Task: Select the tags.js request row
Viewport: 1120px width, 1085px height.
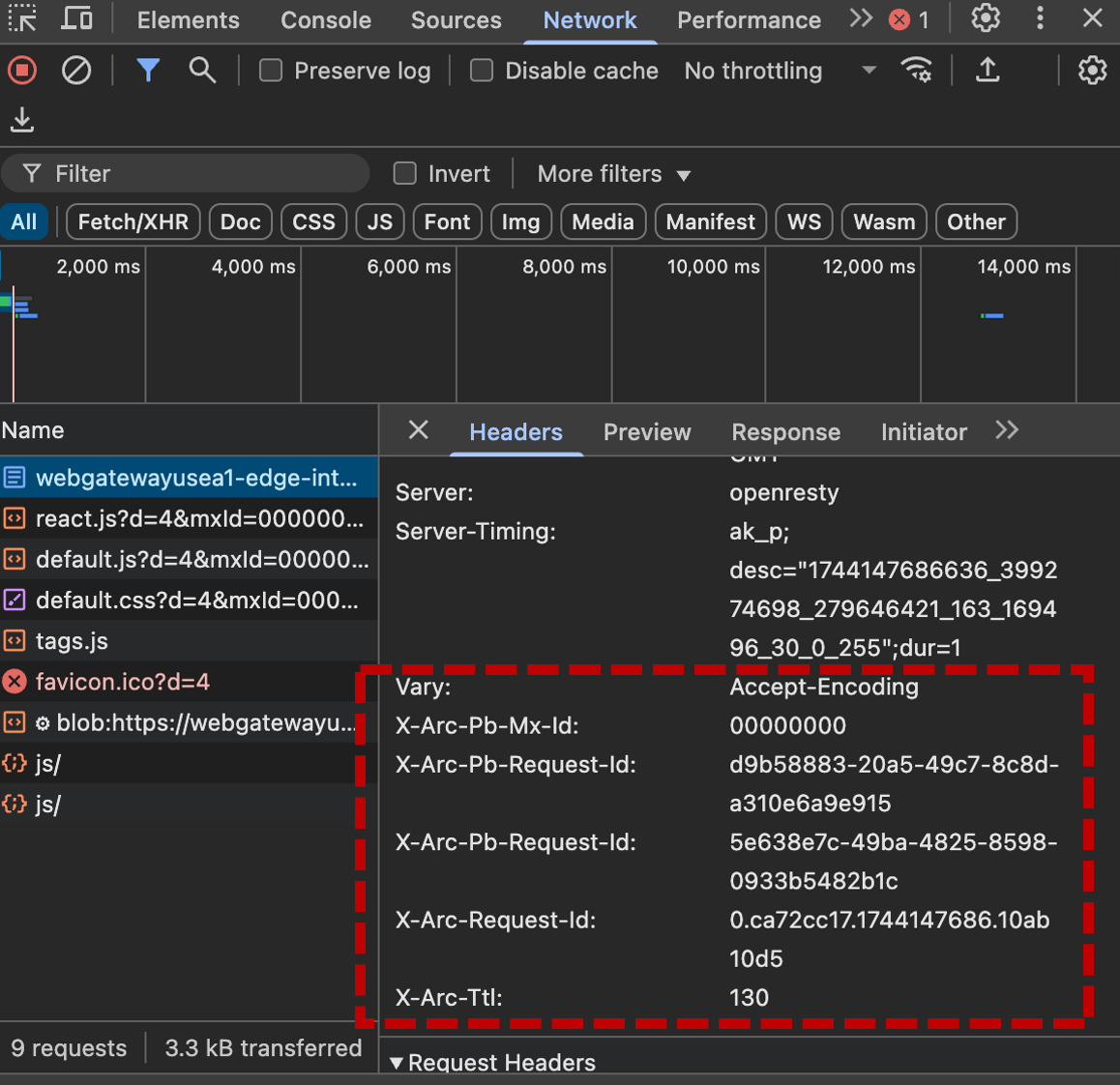Action: 189,641
